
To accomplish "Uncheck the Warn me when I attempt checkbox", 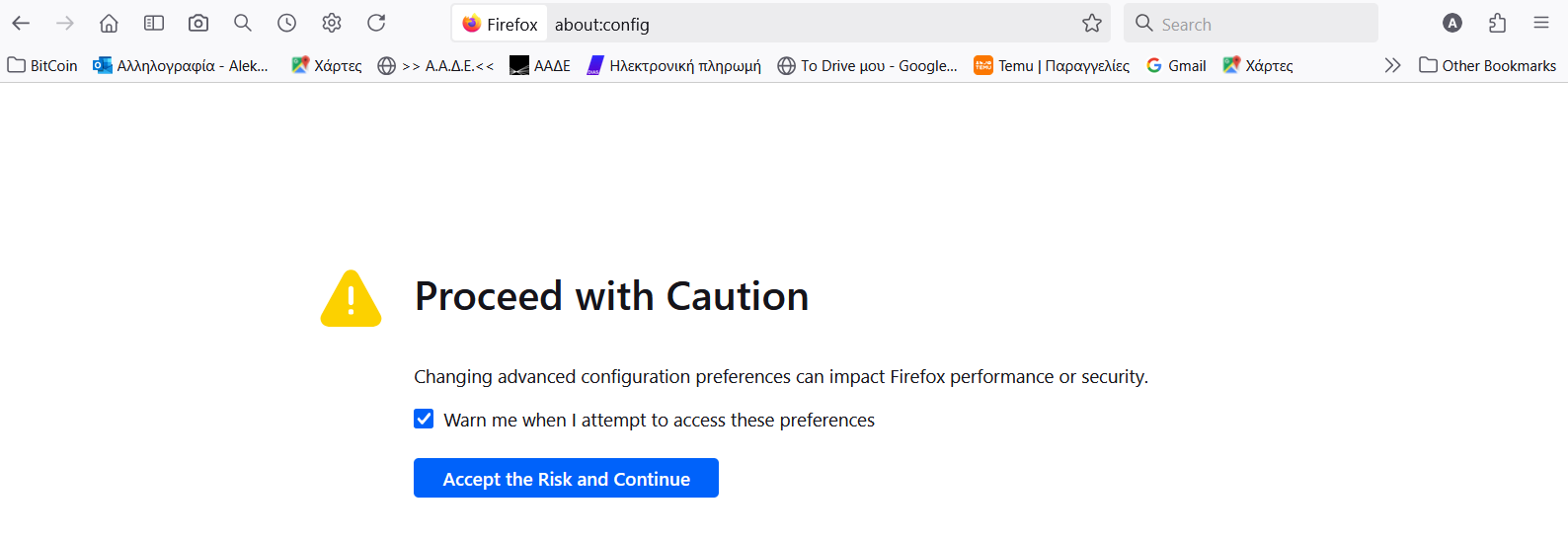I will click(424, 419).
